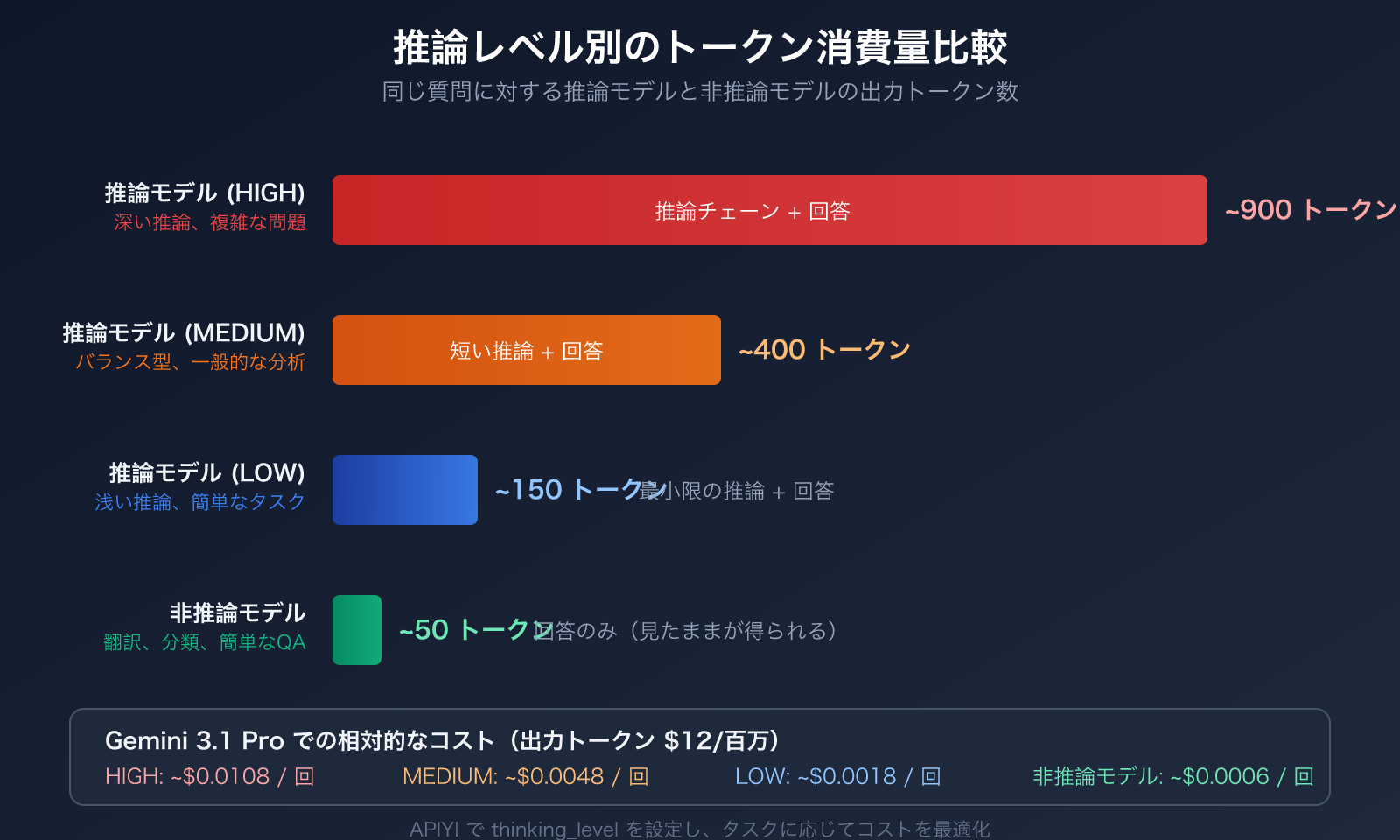Click the 非推論モデル: ~$0.0006 cost entry

1172,776
